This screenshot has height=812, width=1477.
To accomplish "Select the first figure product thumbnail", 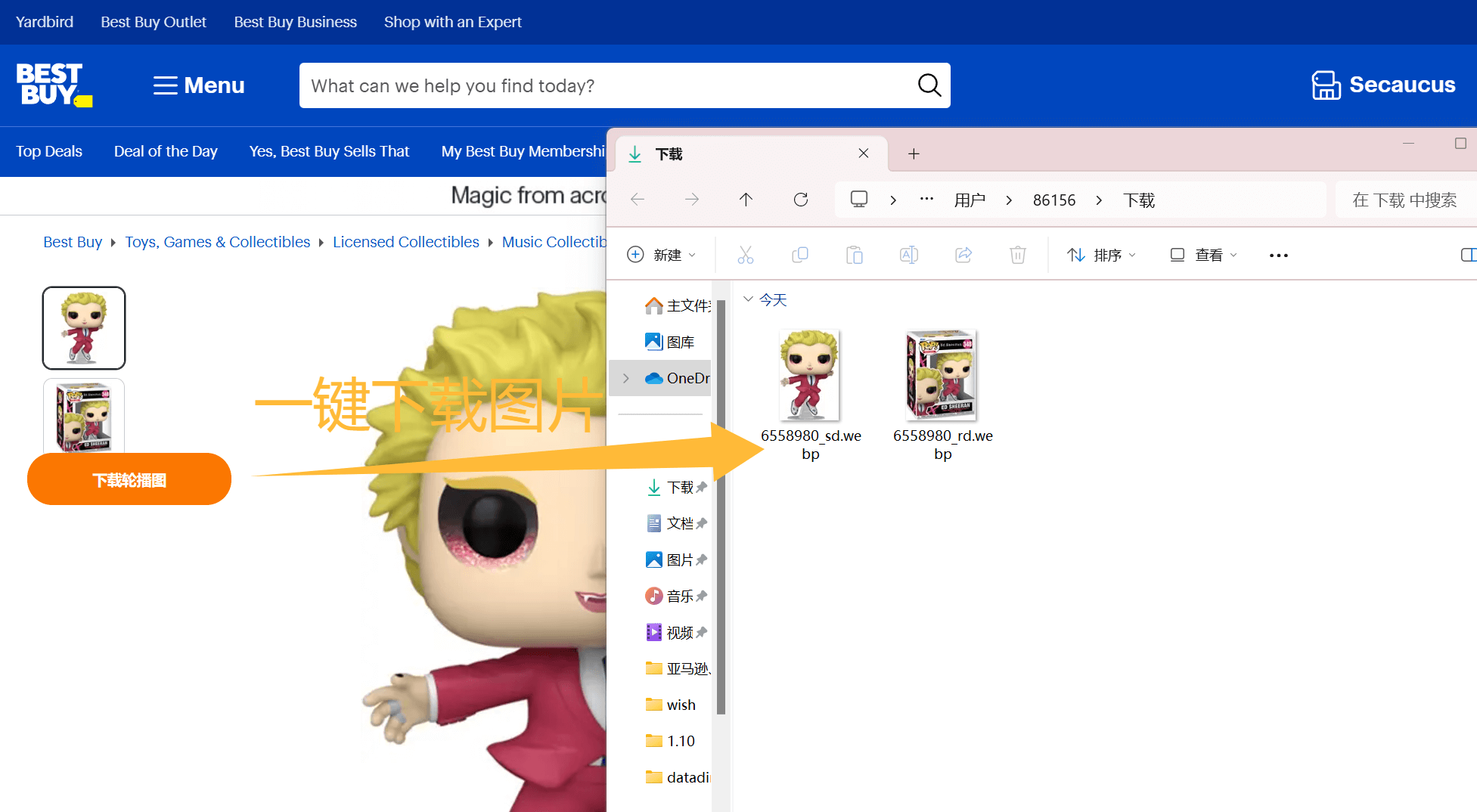I will click(84, 328).
